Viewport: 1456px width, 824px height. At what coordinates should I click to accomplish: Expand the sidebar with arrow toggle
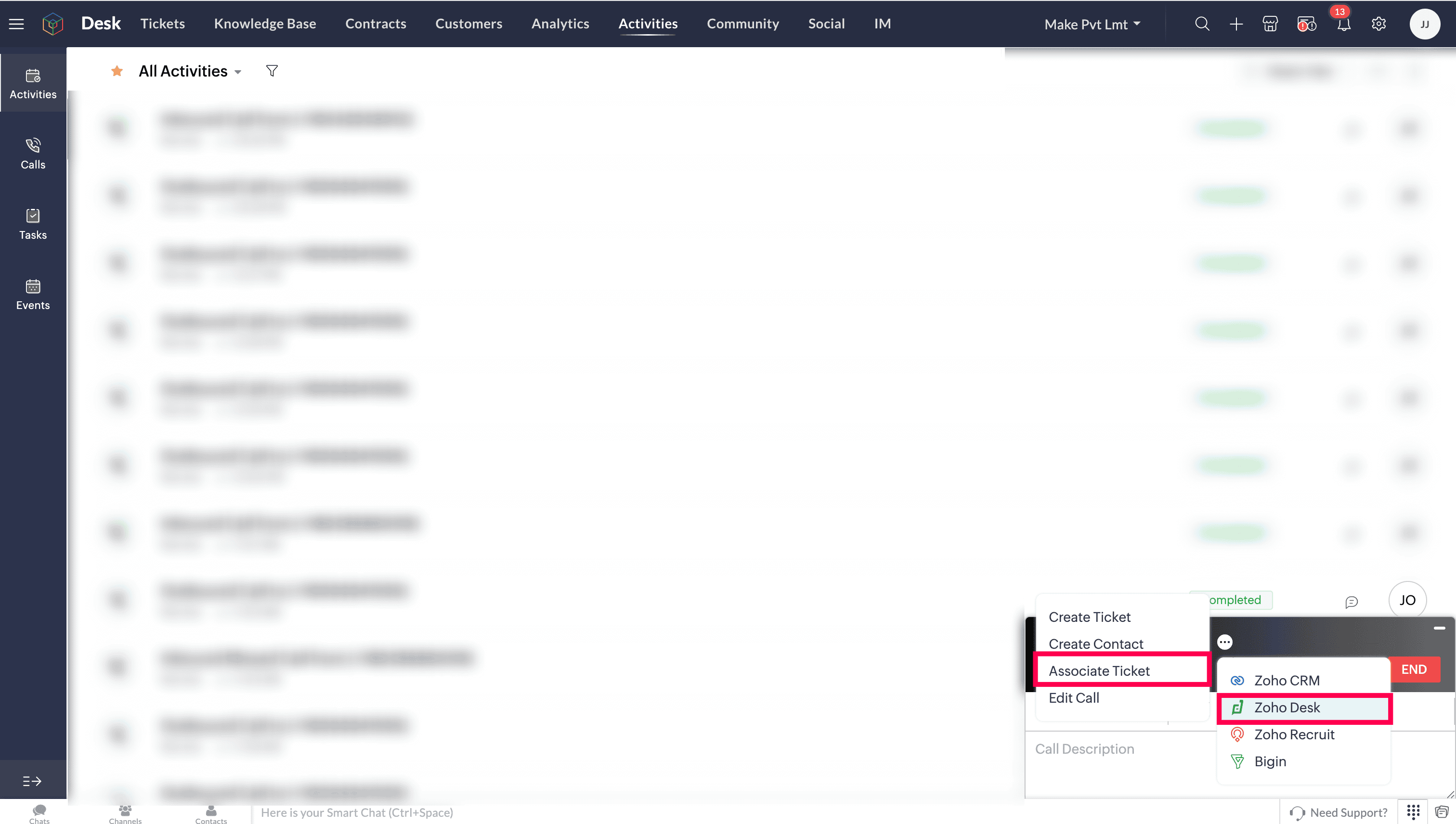32,781
